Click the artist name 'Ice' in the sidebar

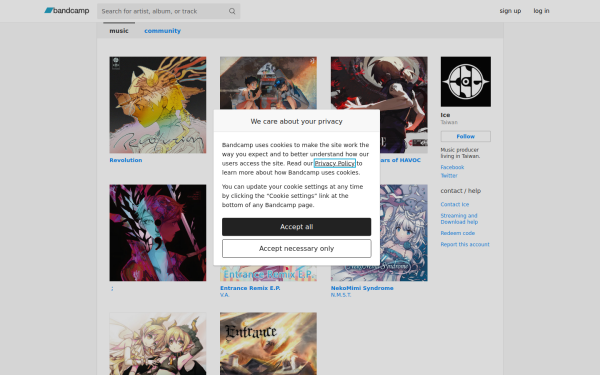[x=445, y=115]
